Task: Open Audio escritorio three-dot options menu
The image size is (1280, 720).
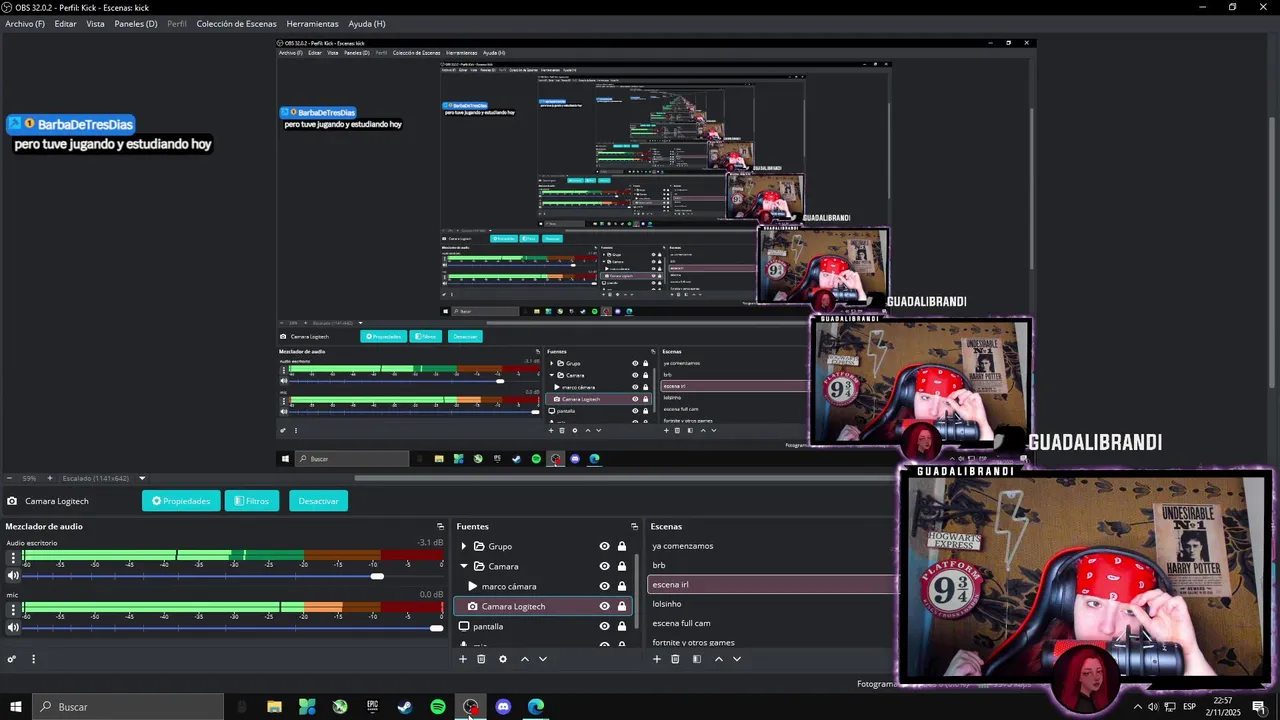Action: [x=13, y=558]
